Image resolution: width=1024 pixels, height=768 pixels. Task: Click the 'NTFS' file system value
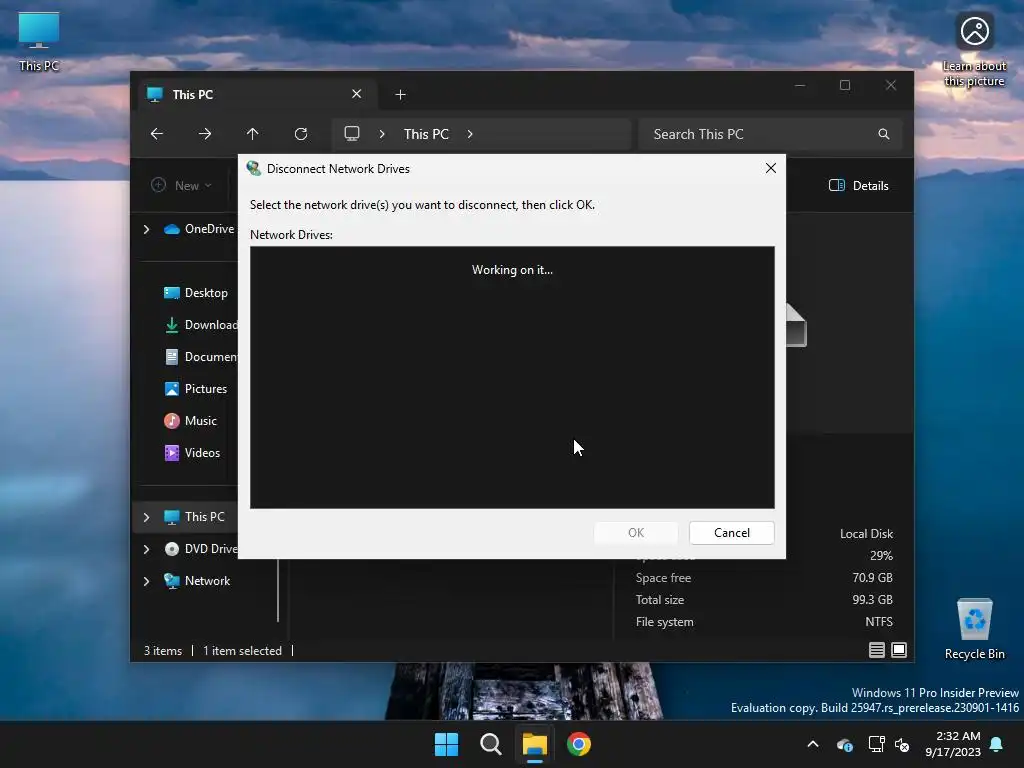pos(879,622)
